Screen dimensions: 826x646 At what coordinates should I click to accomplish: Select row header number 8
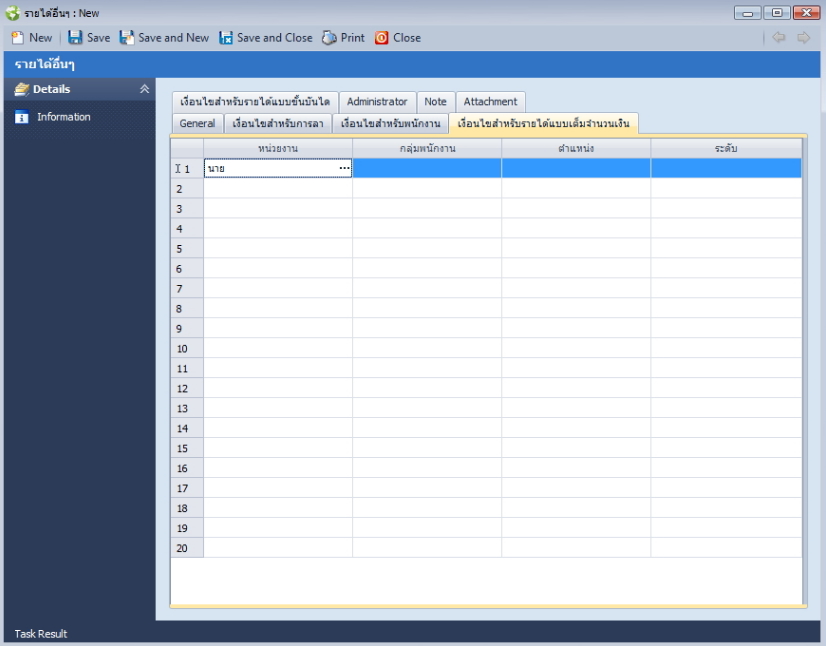tap(187, 309)
